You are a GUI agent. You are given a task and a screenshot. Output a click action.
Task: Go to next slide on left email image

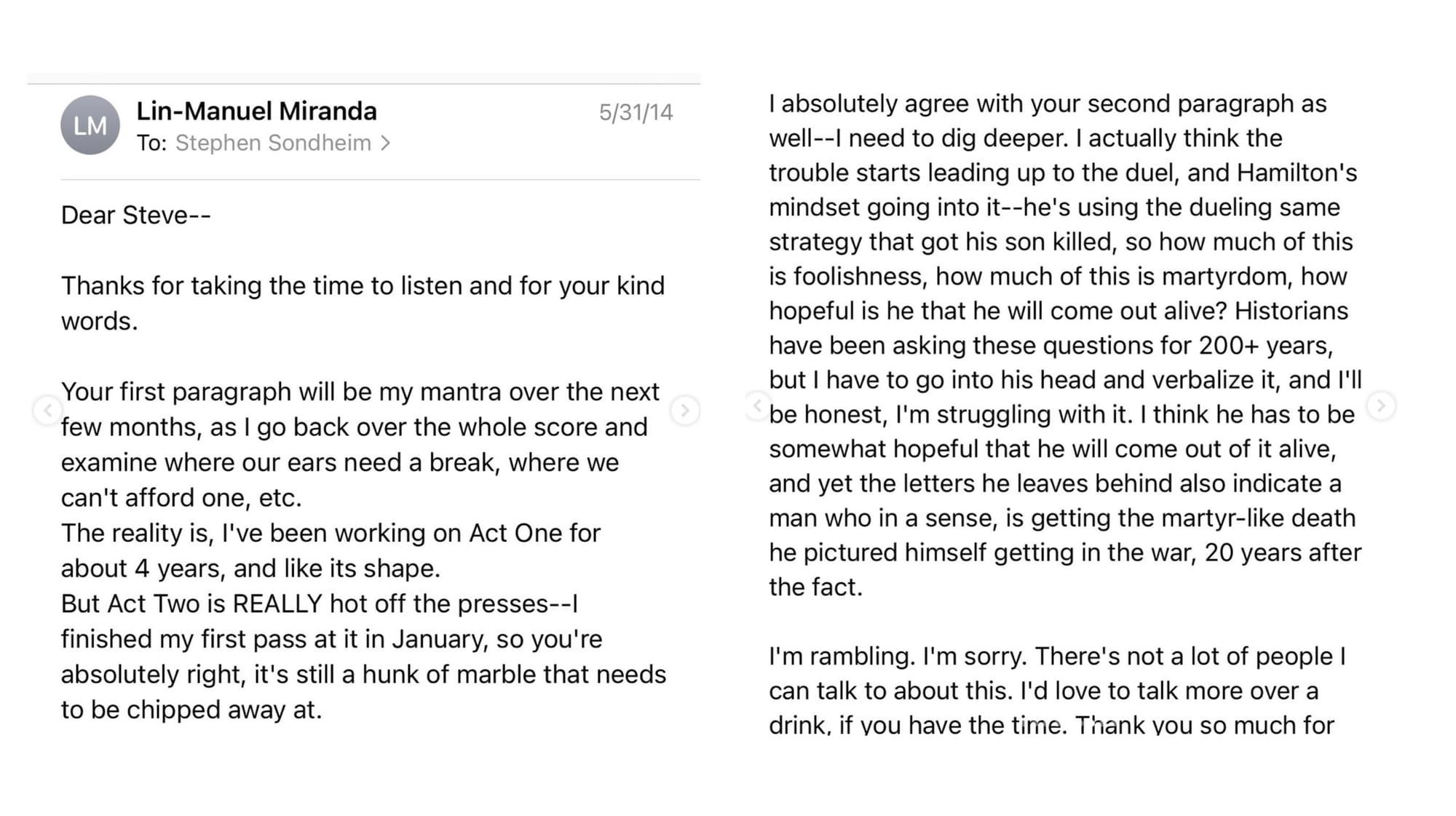click(x=684, y=411)
